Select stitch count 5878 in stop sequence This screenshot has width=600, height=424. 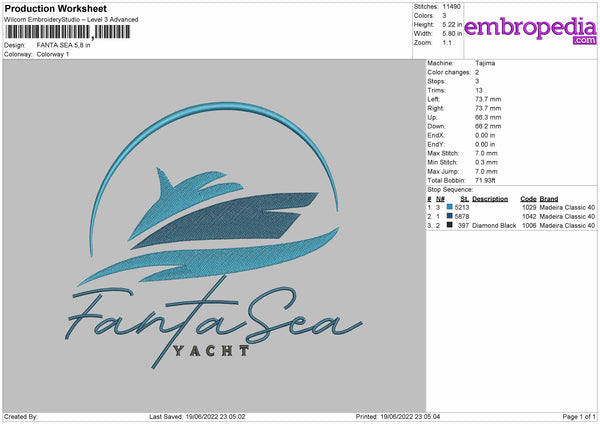[x=462, y=217]
